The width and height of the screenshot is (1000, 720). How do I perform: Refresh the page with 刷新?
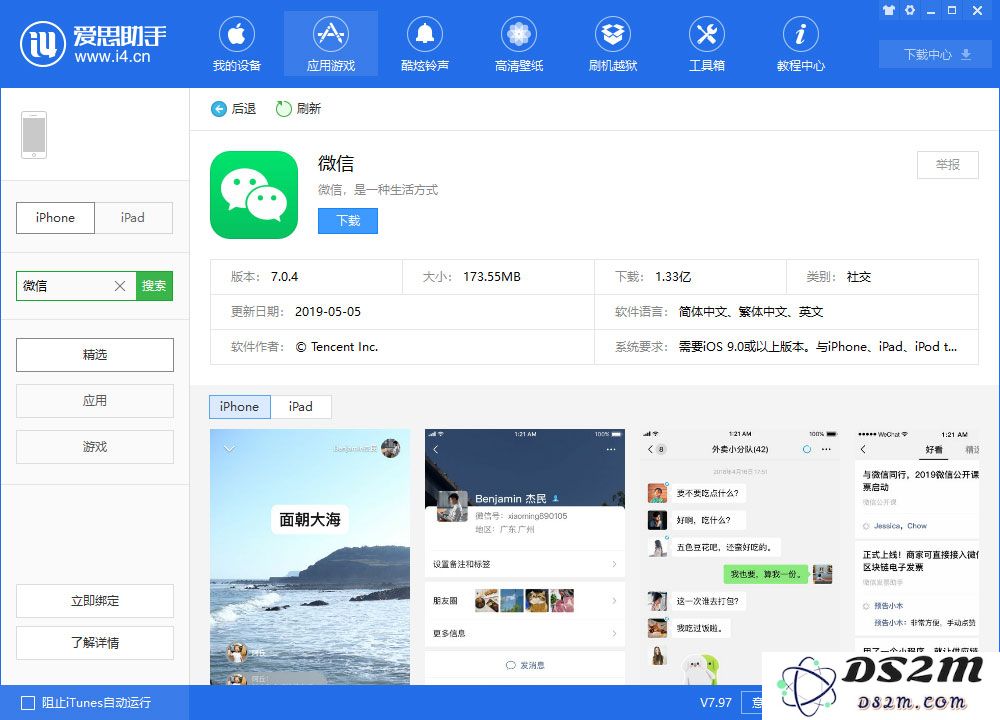[298, 109]
